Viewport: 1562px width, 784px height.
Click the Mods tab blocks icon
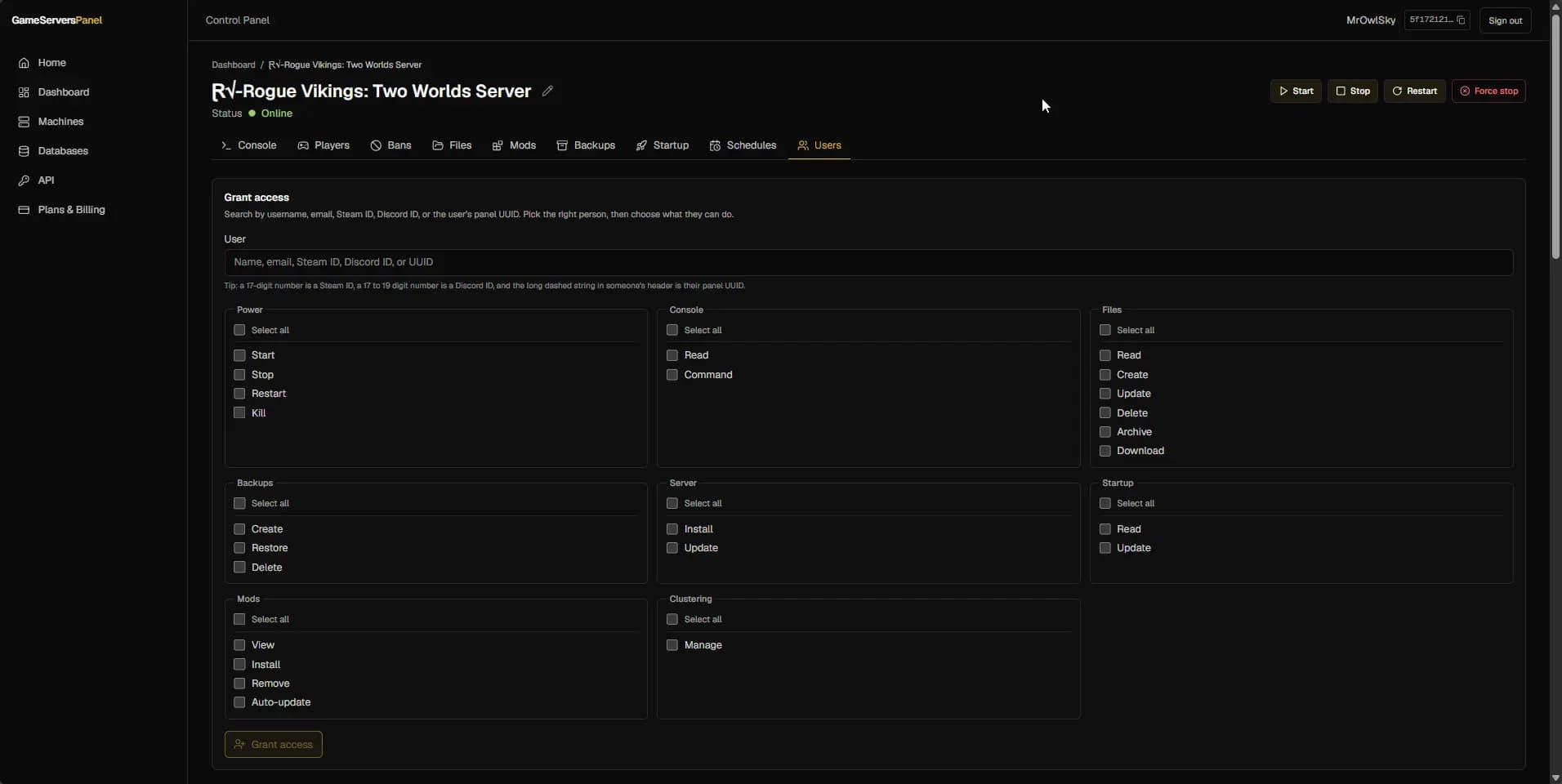(x=498, y=145)
